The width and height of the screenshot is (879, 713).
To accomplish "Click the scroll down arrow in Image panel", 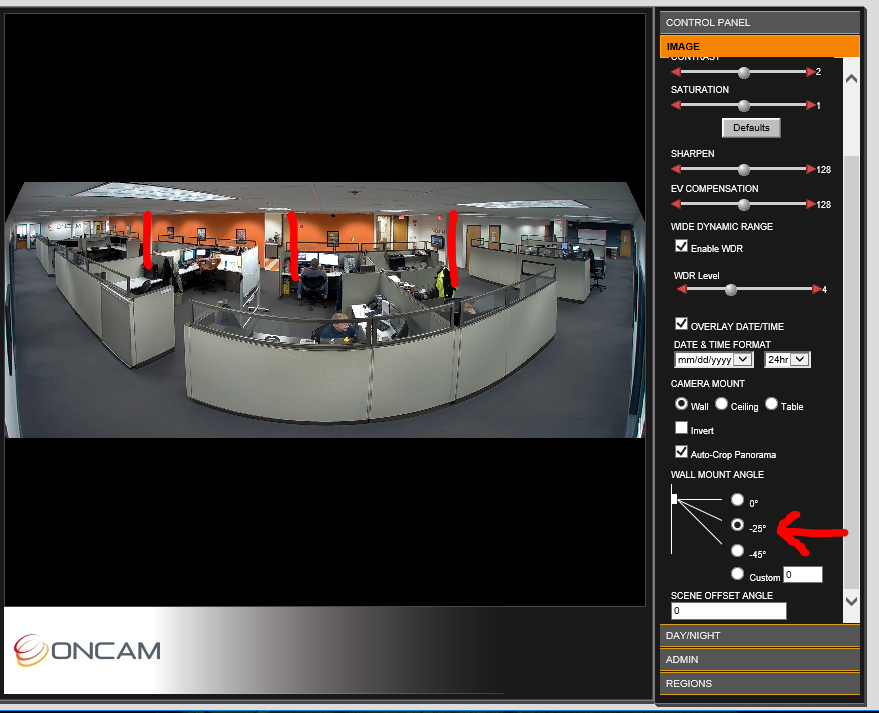I will click(851, 601).
